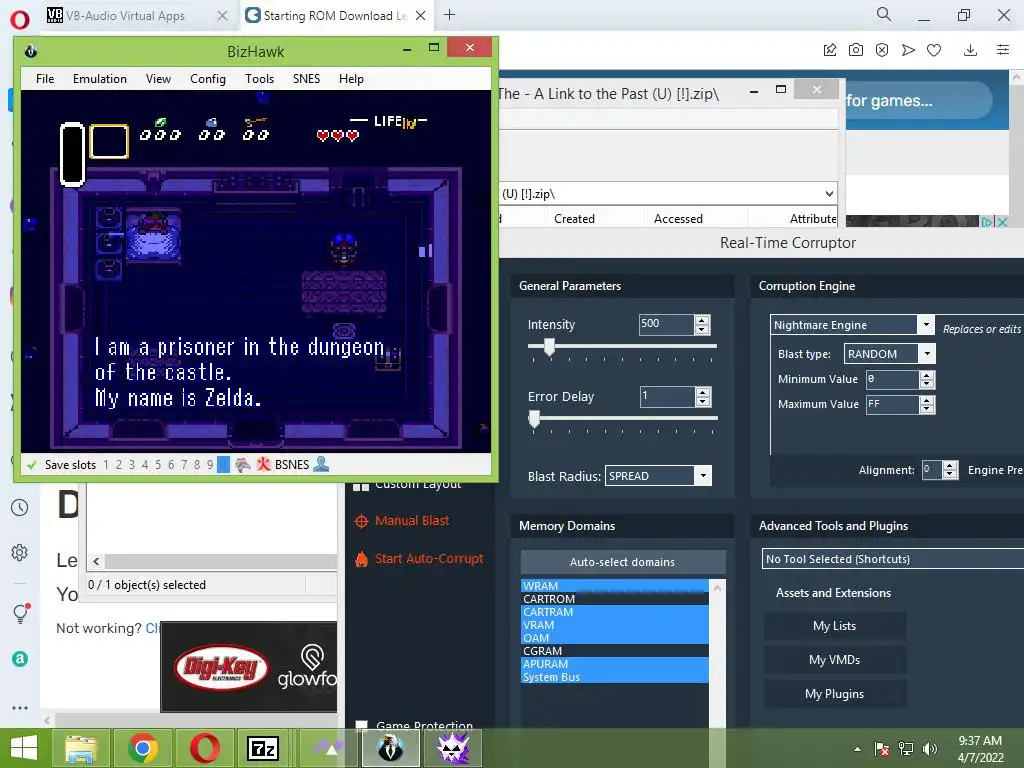
Task: Open Windows Start button on taskbar
Action: point(24,748)
